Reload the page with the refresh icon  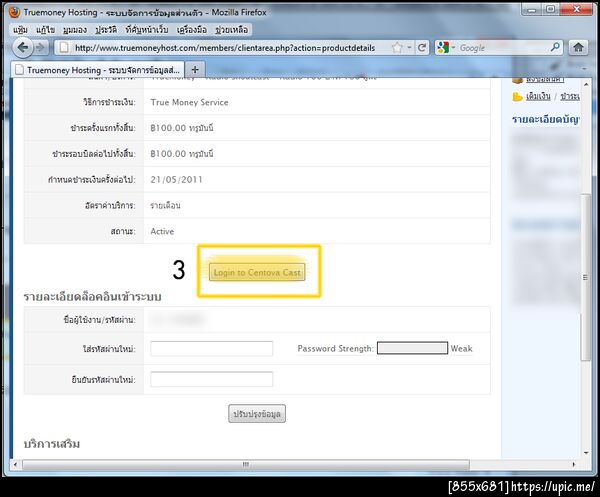(x=422, y=48)
